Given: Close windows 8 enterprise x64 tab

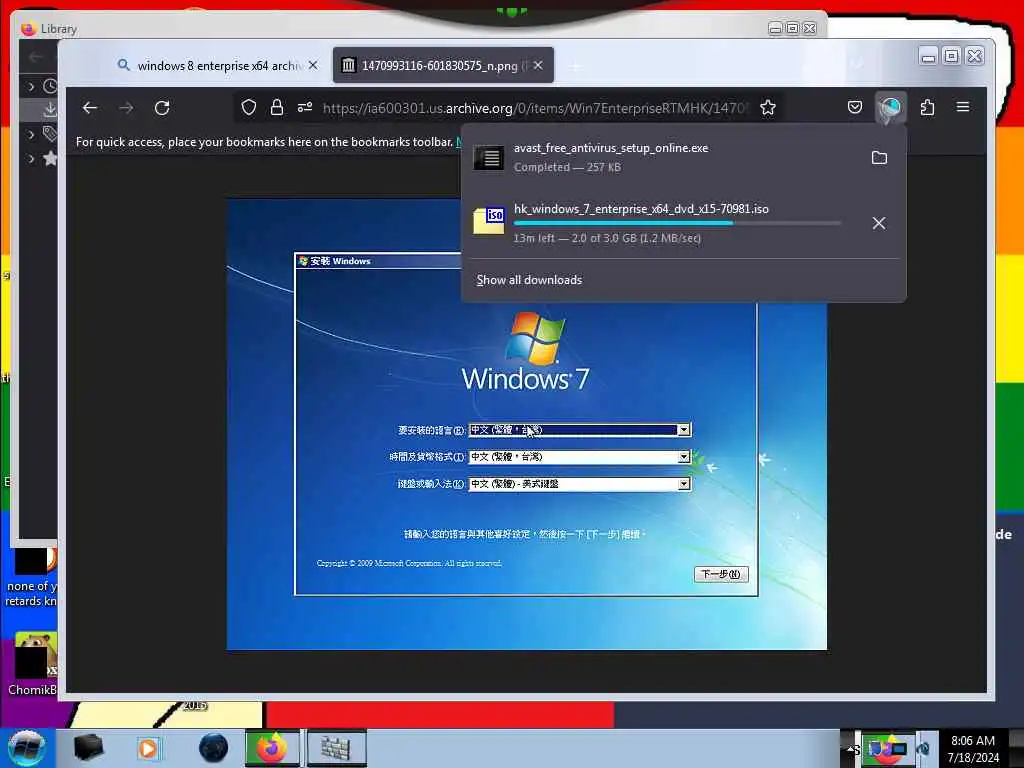Looking at the screenshot, I should 313,65.
